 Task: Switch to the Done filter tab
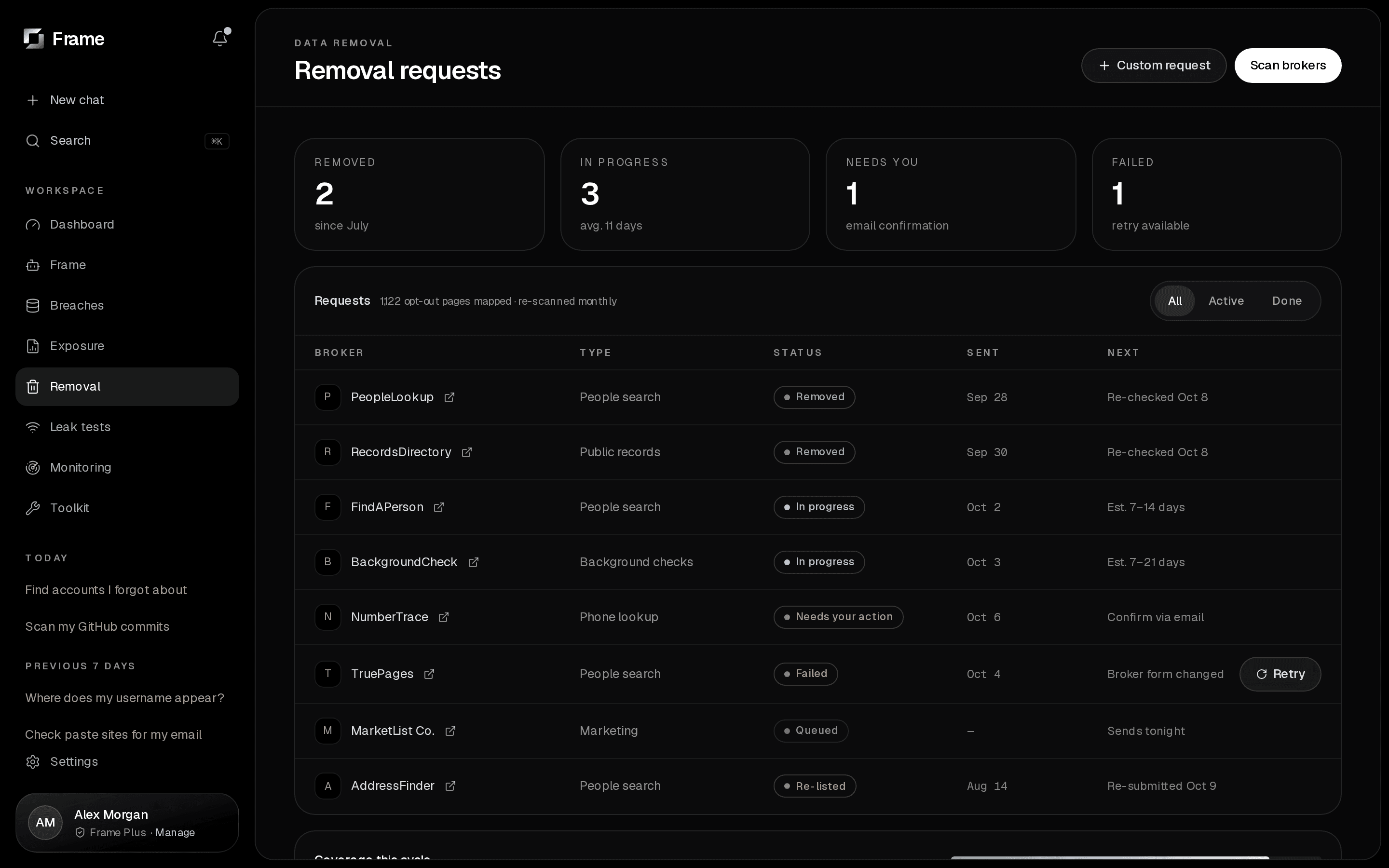pyautogui.click(x=1287, y=301)
